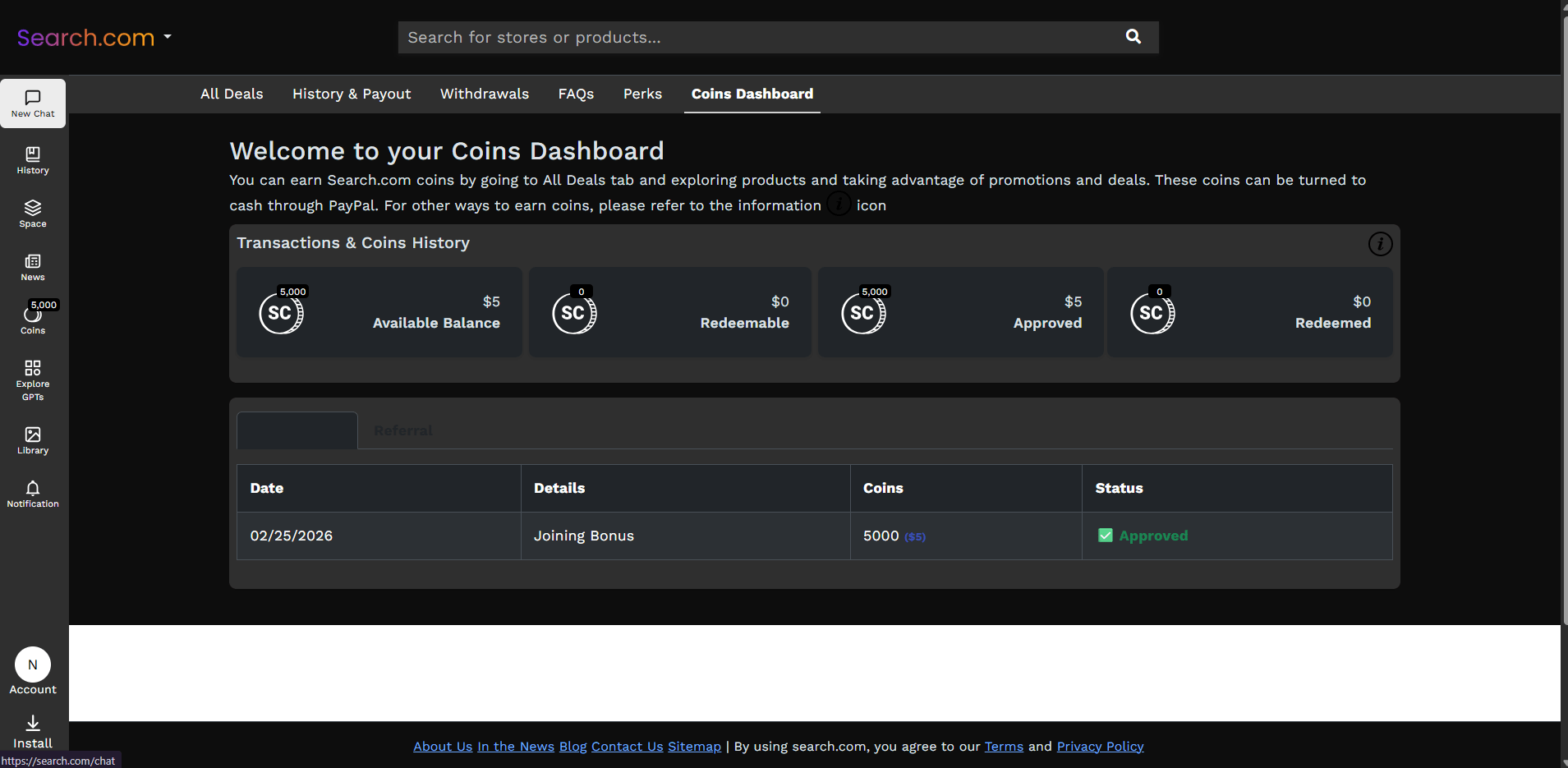1568x768 pixels.
Task: Open the News sidebar icon
Action: [33, 268]
